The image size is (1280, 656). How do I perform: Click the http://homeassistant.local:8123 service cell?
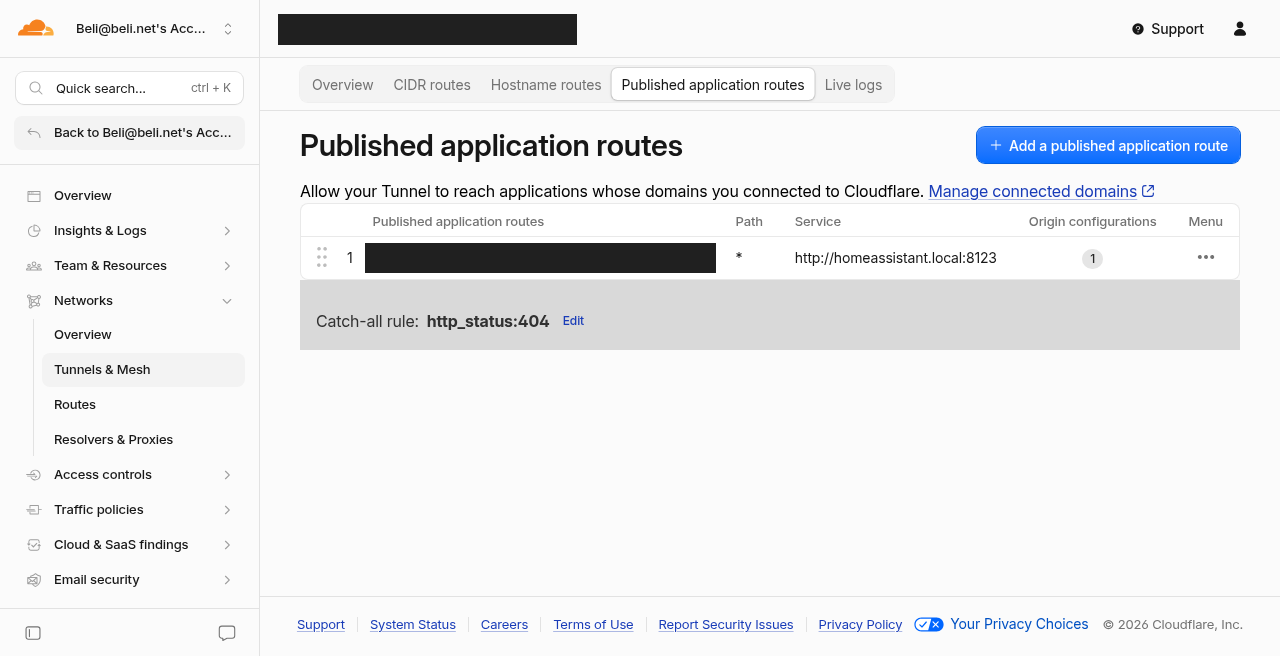896,258
